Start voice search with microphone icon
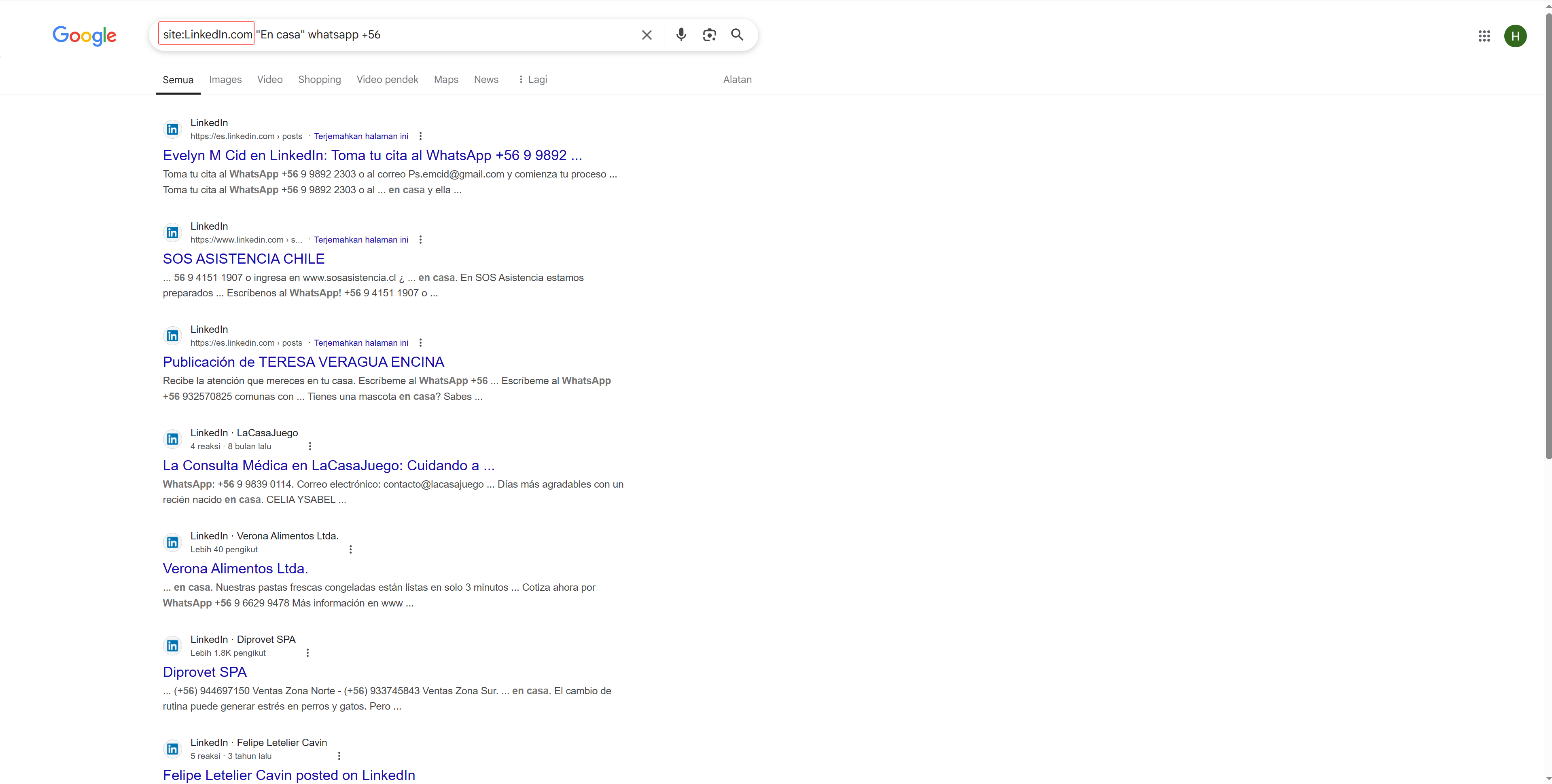 pos(681,35)
